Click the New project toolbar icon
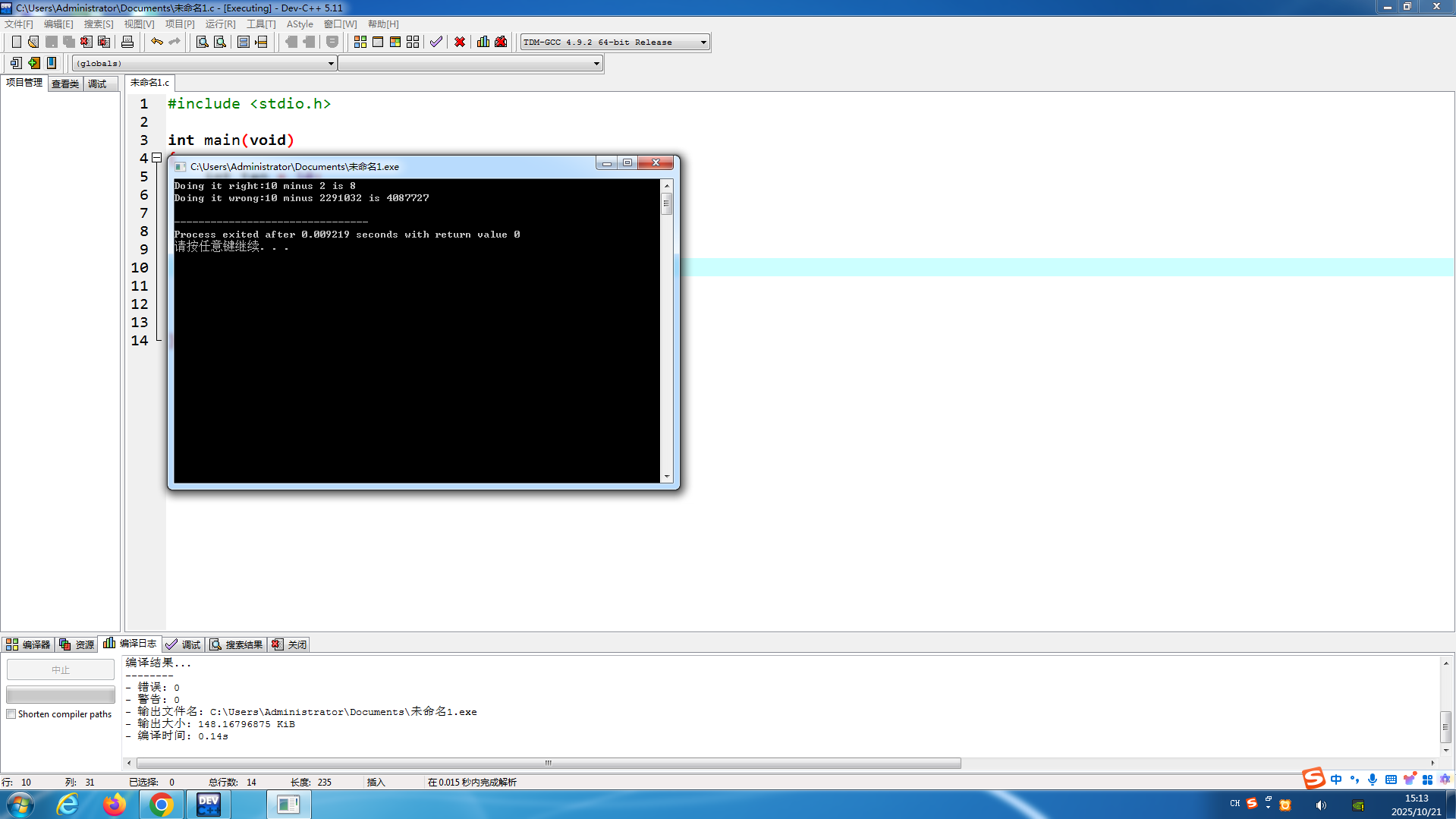The height and width of the screenshot is (819, 1456). tap(16, 63)
